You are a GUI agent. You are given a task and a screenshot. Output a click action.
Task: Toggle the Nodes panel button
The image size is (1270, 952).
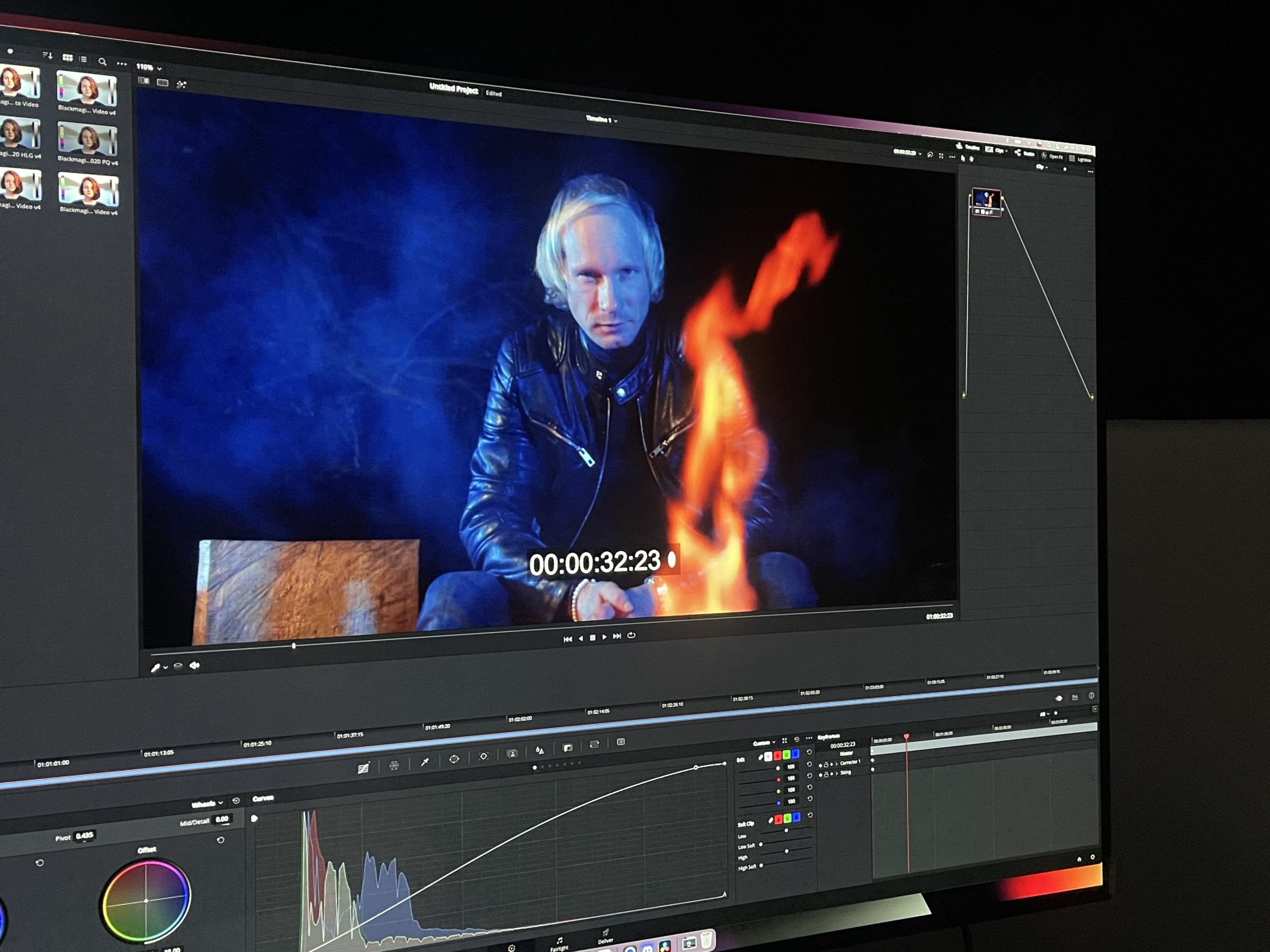coord(1024,153)
